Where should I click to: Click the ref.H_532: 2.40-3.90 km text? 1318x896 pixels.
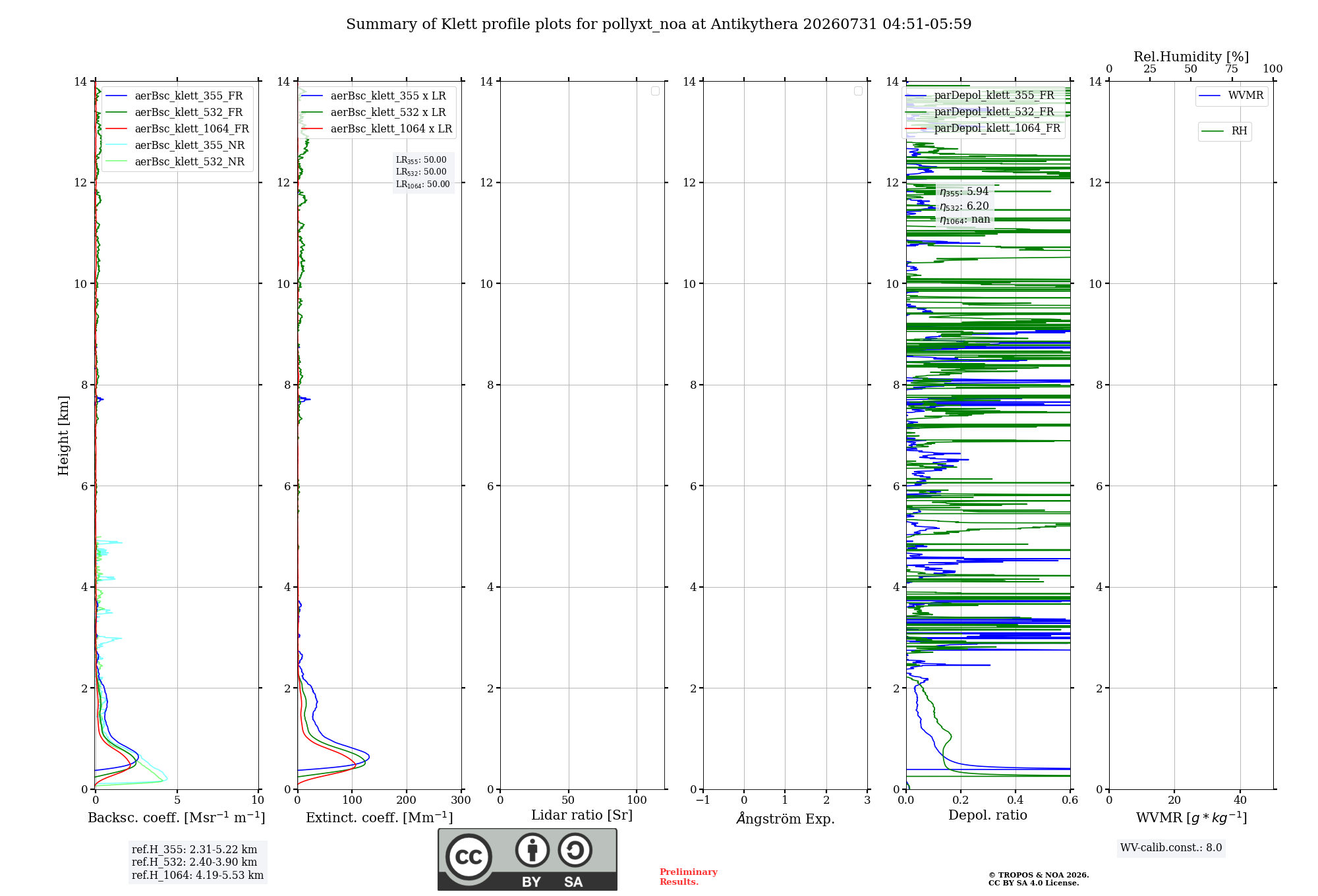(x=194, y=862)
